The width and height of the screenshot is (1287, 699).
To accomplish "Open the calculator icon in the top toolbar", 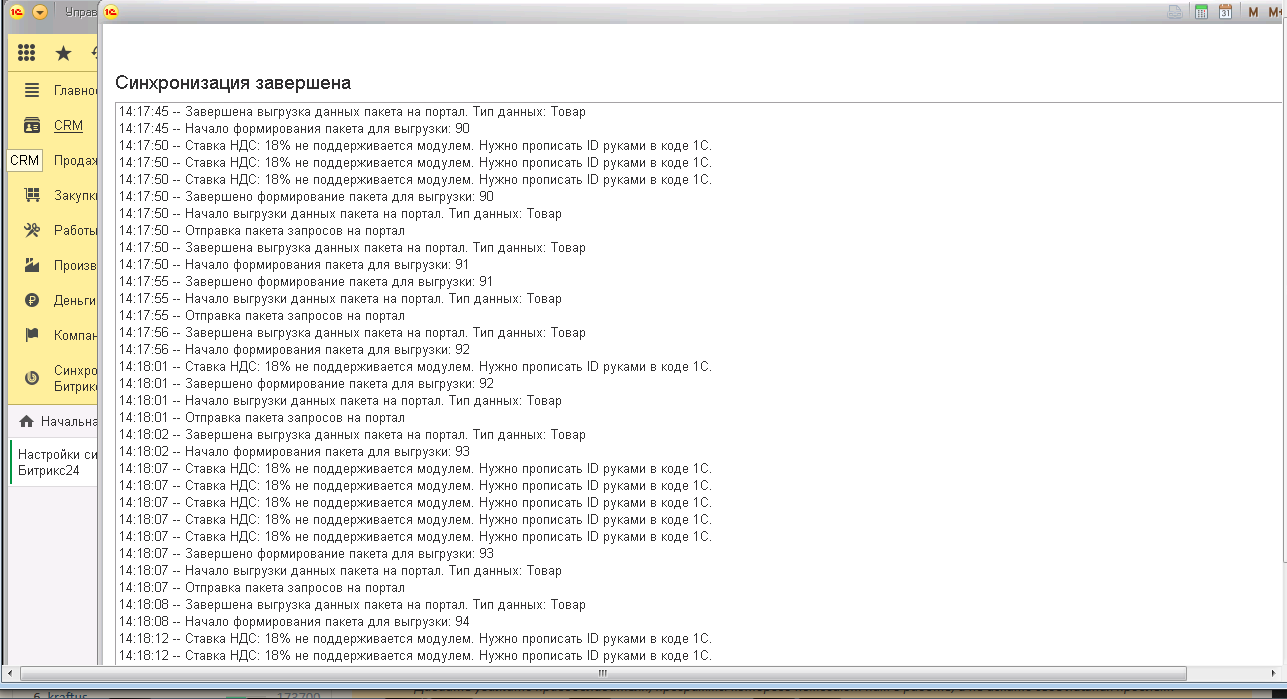I will [x=1201, y=12].
